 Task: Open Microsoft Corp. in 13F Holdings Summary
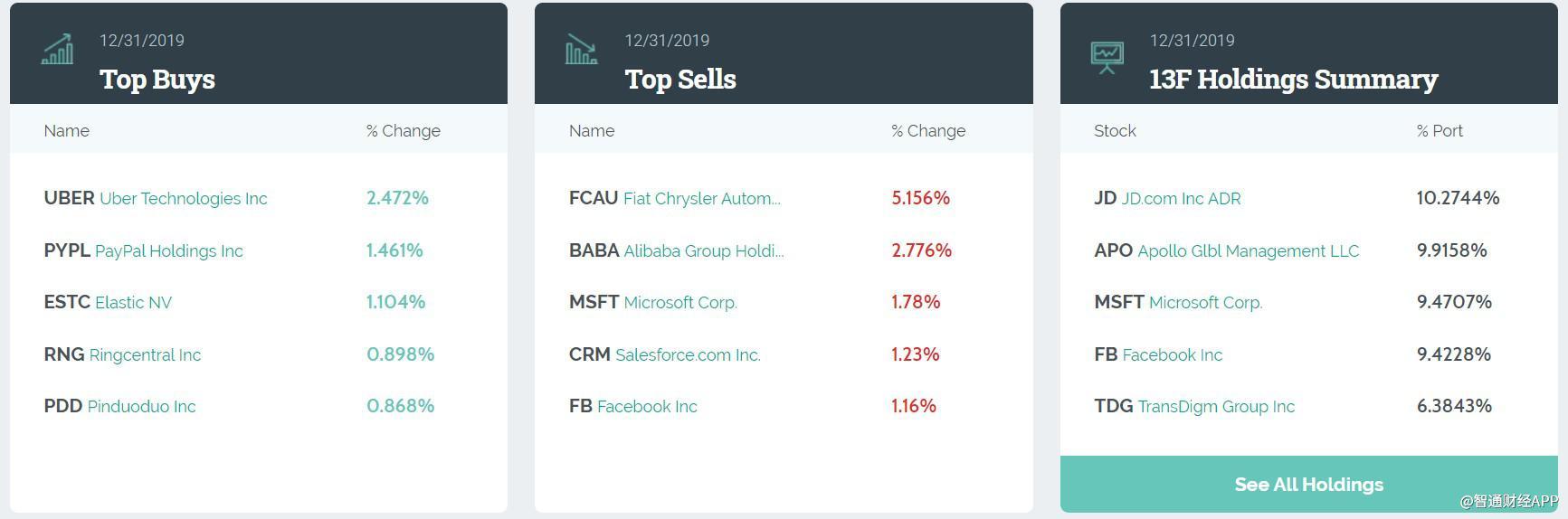click(1205, 303)
